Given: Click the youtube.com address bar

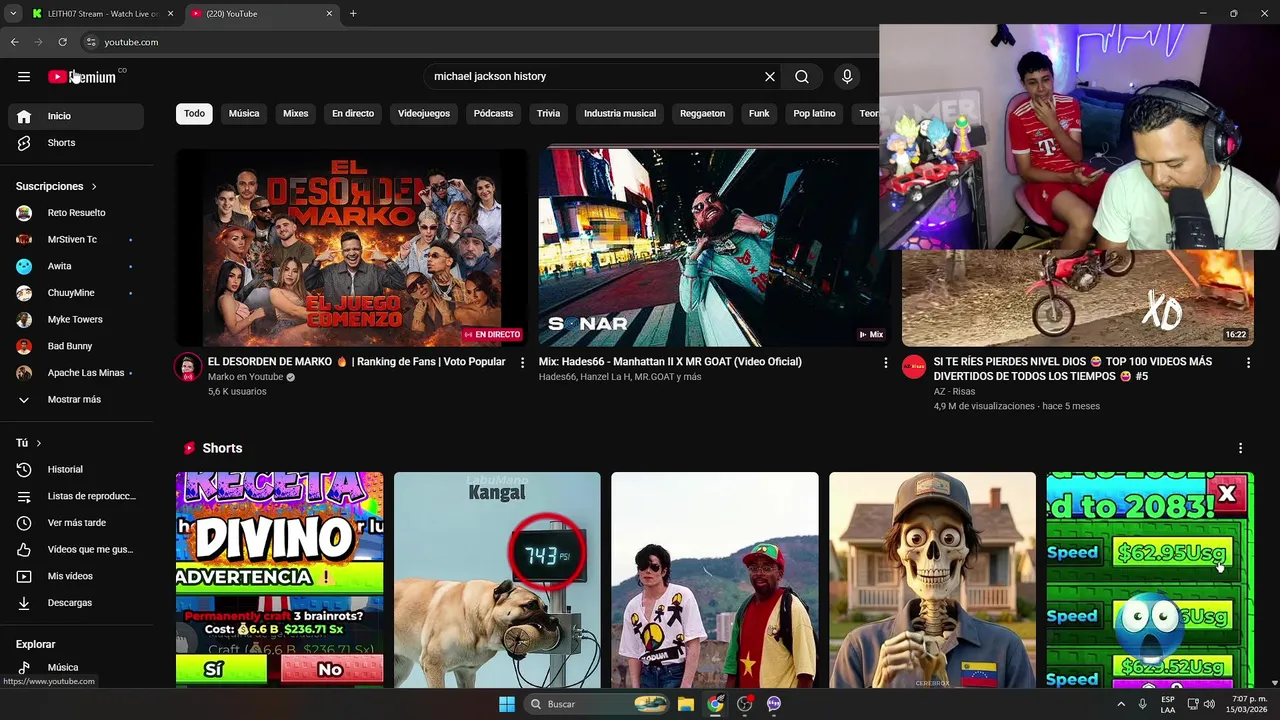Looking at the screenshot, I should [480, 42].
